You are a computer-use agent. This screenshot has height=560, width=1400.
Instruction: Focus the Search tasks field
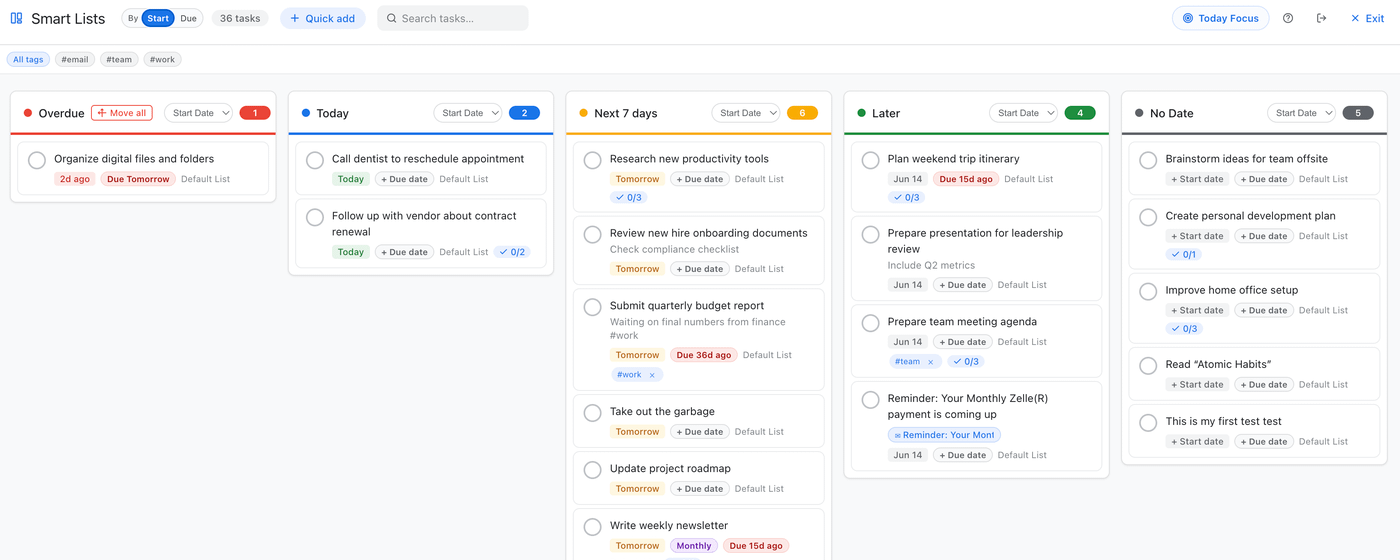pos(453,18)
